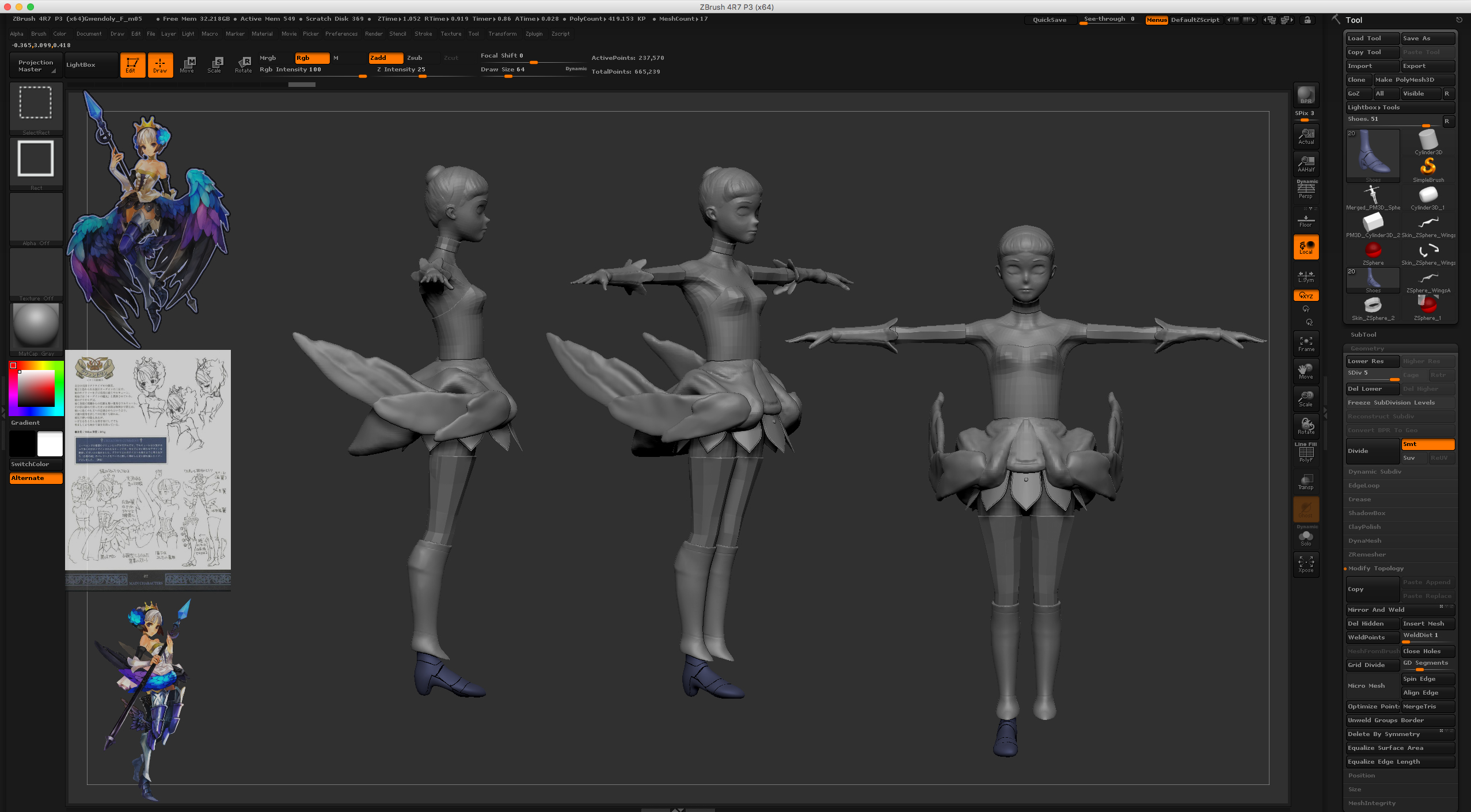The width and height of the screenshot is (1471, 812).
Task: Select the Cylinder3D_1 tool
Action: [x=1428, y=197]
